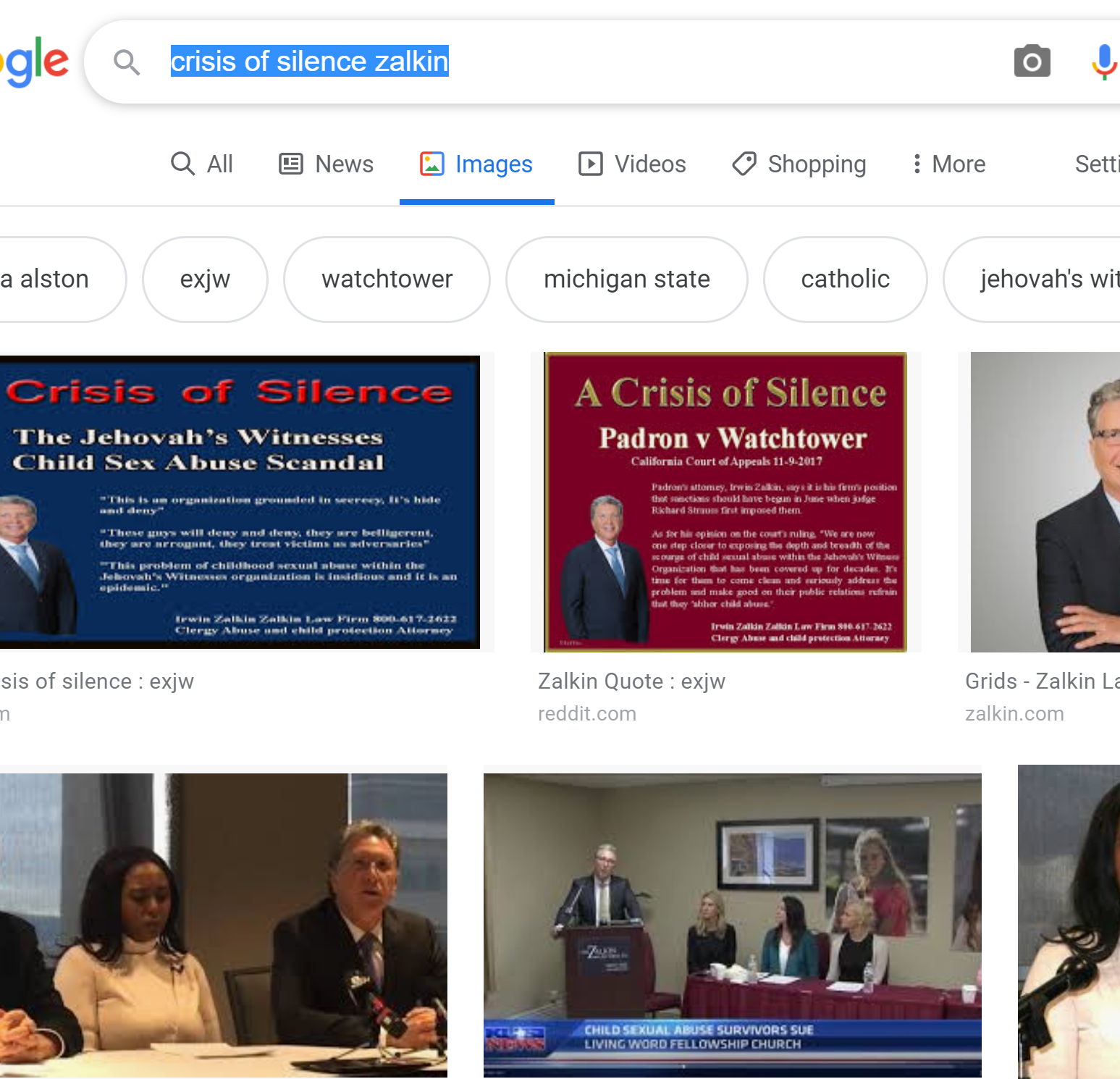Filter by the 'jehovah's wit' chip
The image size is (1120, 1079).
1032,280
